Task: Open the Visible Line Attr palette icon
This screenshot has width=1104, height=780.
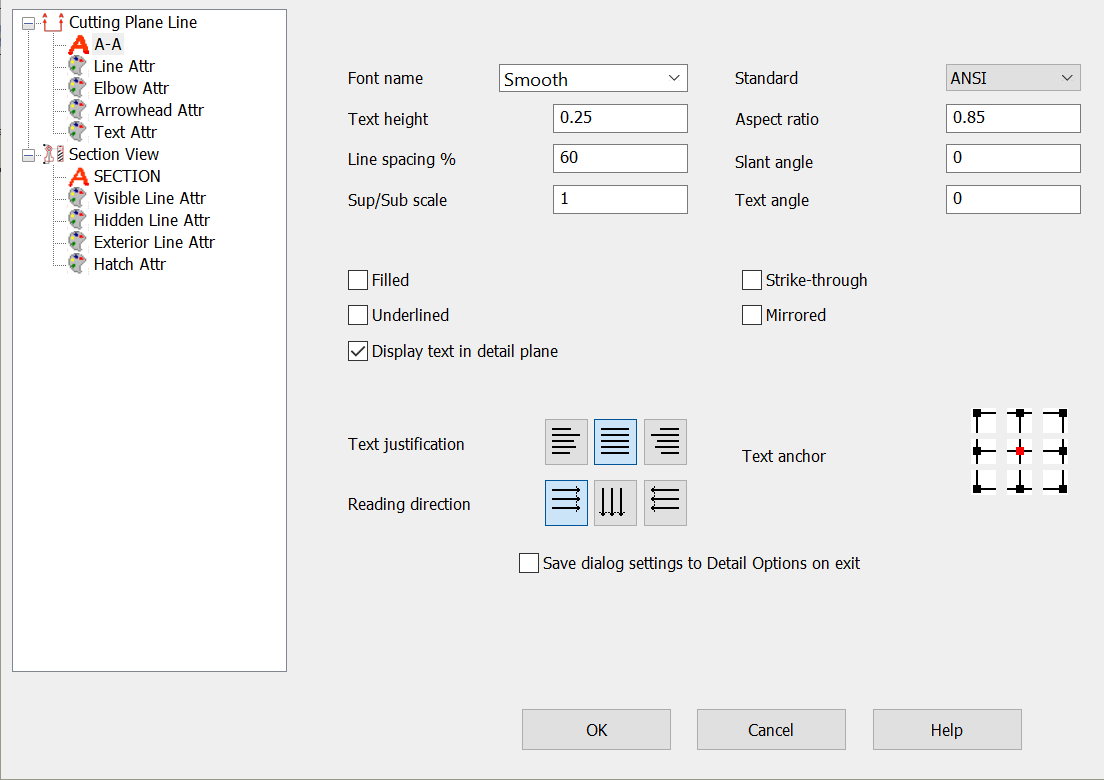Action: (x=80, y=198)
